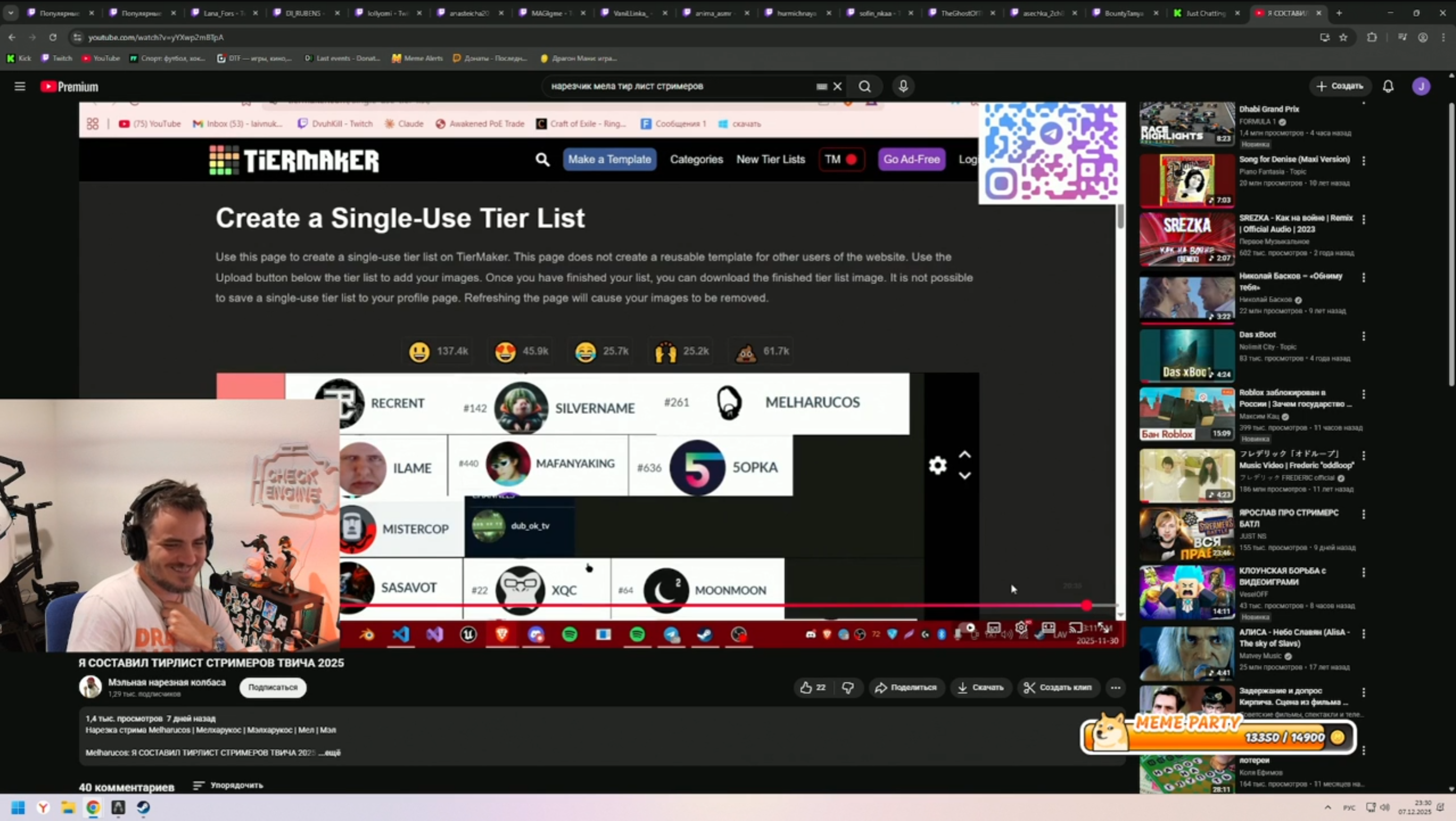
Task: Clear the search query with X
Action: click(x=838, y=86)
